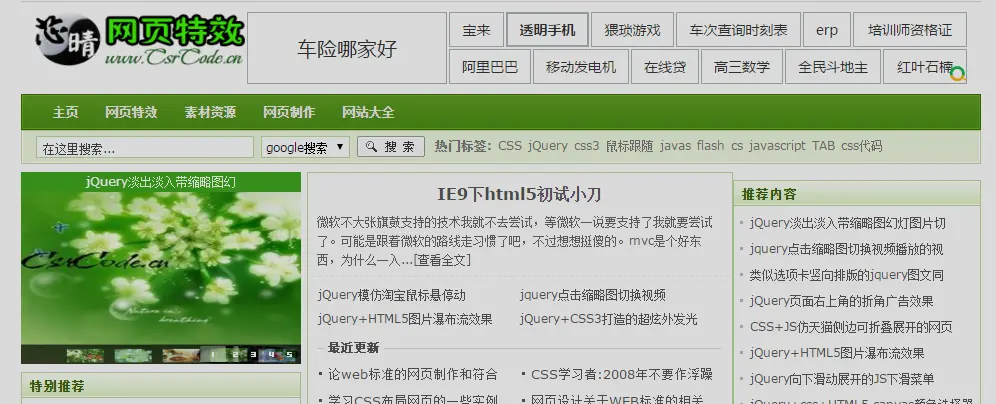This screenshot has width=996, height=404.
Task: Open jQuery向下滑动展开的JS下滑菜单 link
Action: pos(842,379)
